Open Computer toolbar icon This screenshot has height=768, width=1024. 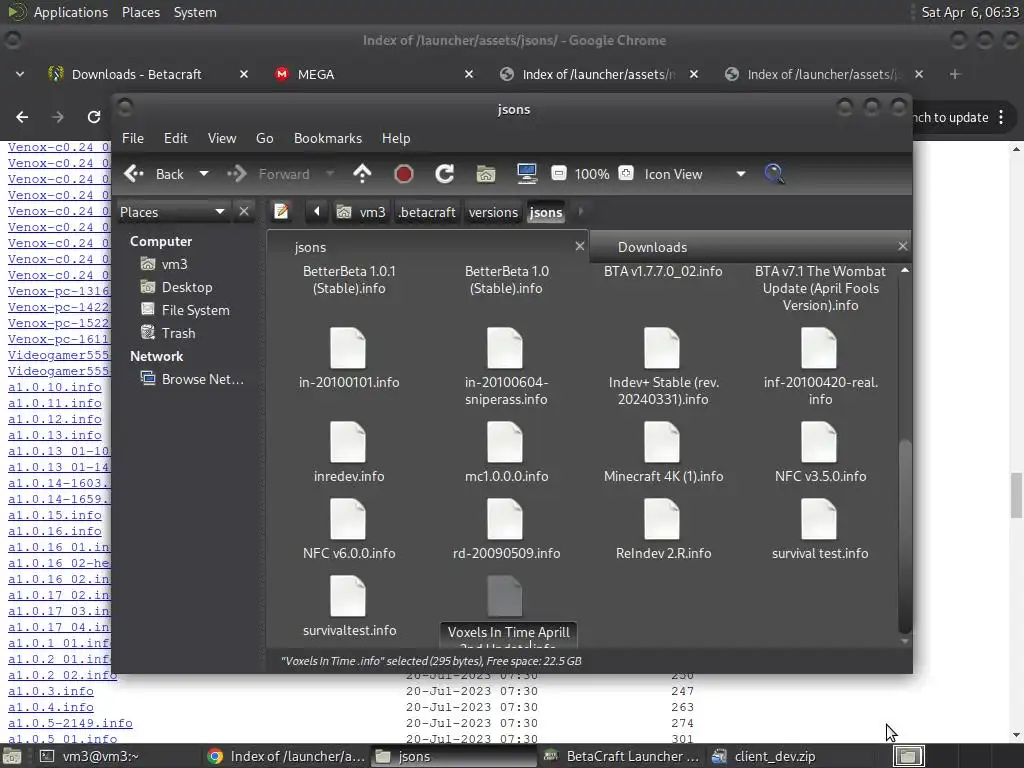point(526,173)
